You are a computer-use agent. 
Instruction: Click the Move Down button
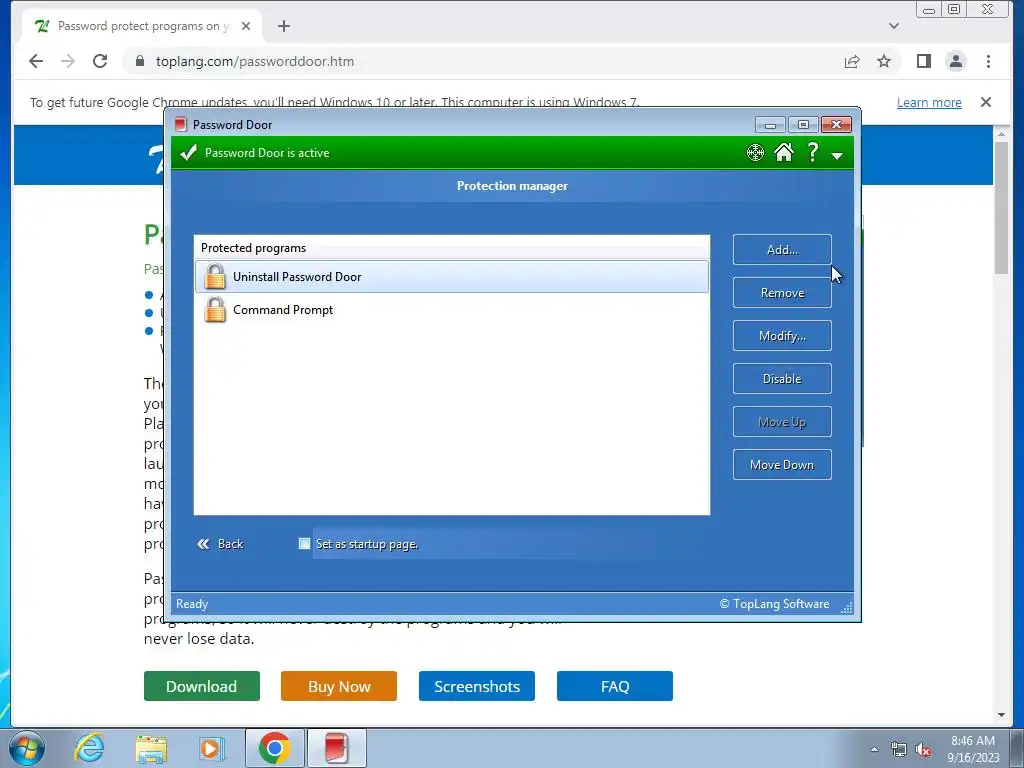pyautogui.click(x=782, y=465)
